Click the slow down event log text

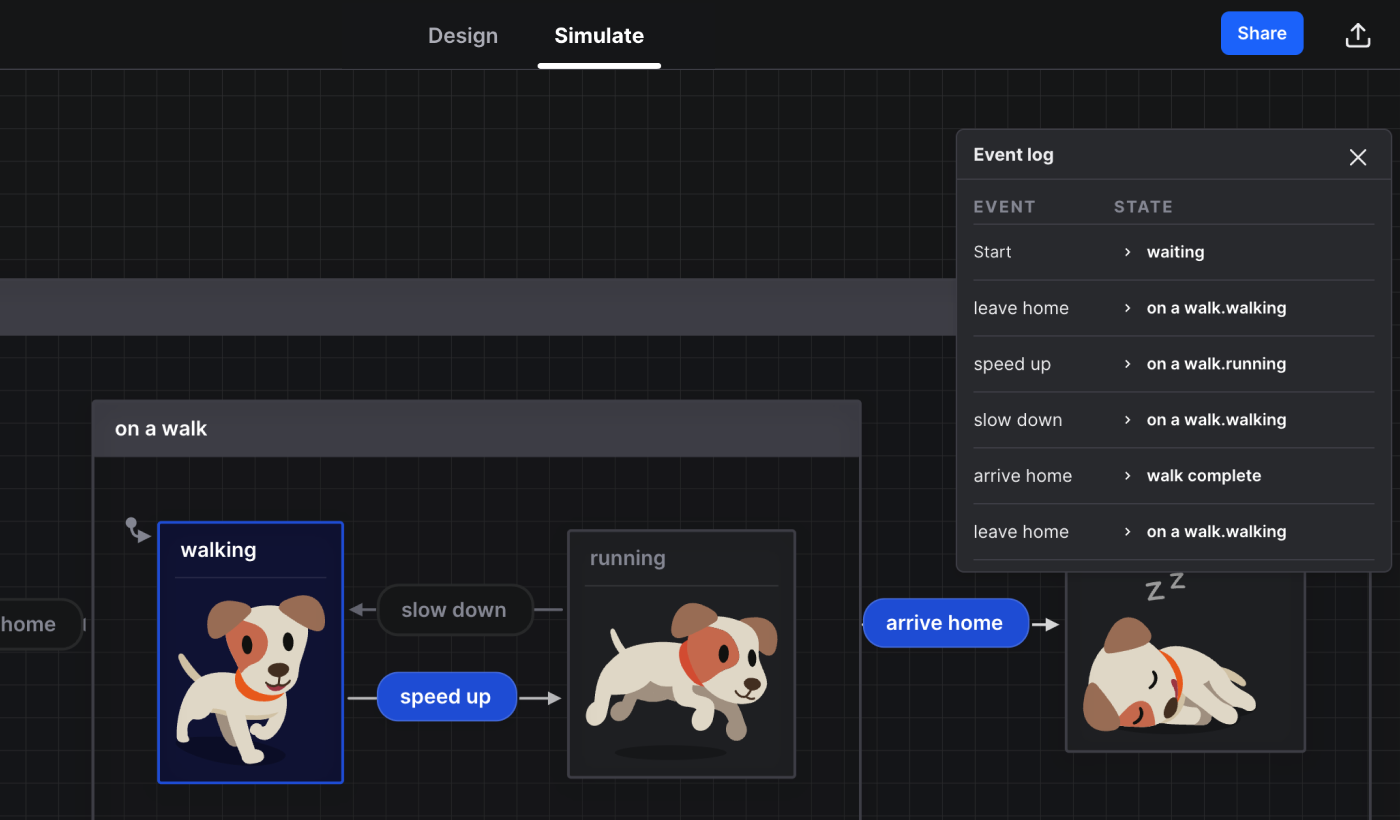(1018, 420)
